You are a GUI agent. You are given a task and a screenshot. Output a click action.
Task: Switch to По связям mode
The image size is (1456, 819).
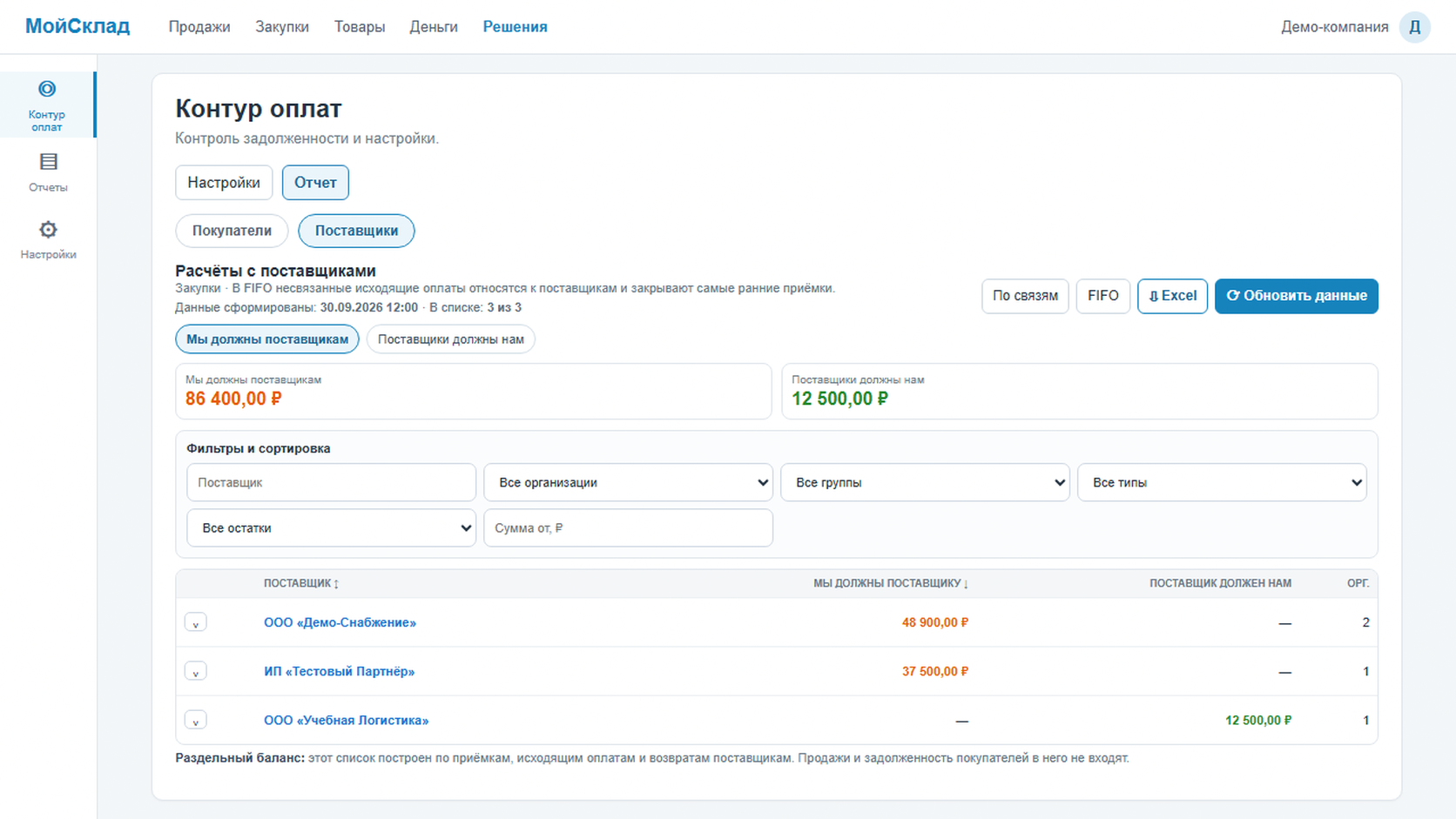(x=1025, y=296)
